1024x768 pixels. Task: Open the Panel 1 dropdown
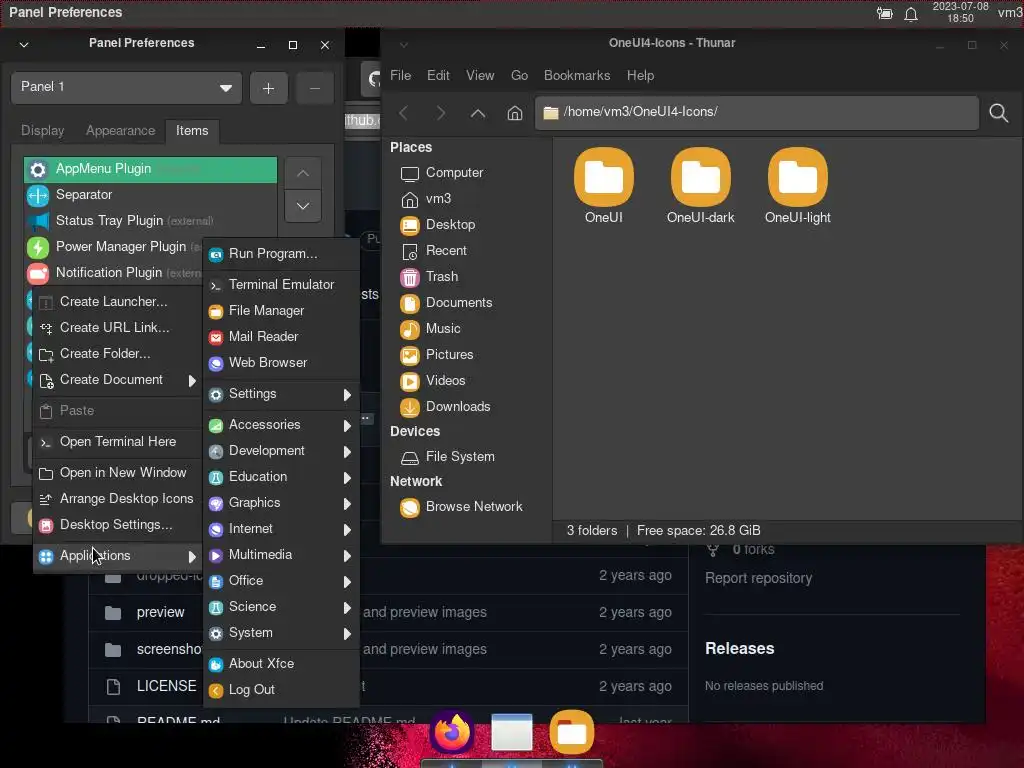click(x=126, y=88)
